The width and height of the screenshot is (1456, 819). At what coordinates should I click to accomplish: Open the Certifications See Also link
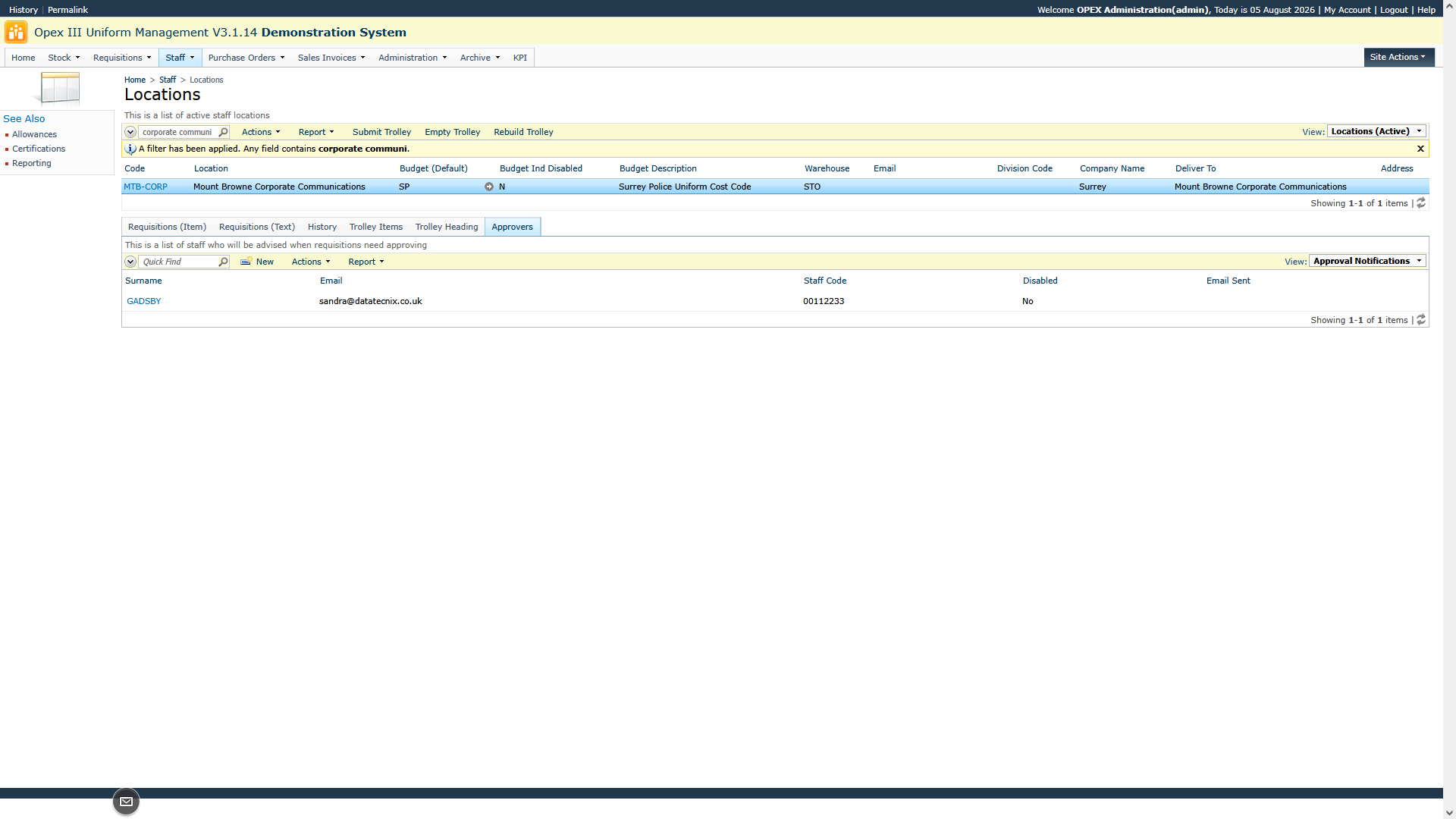[39, 149]
